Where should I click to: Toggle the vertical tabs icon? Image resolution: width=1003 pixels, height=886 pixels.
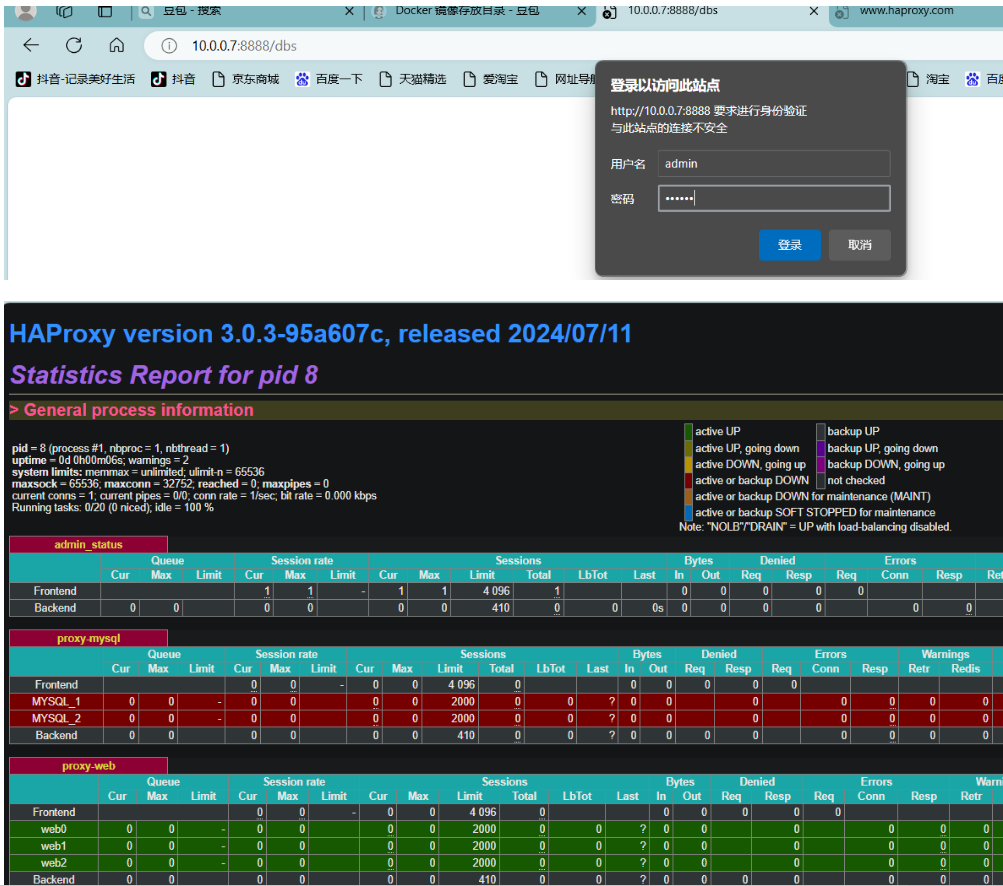[105, 12]
